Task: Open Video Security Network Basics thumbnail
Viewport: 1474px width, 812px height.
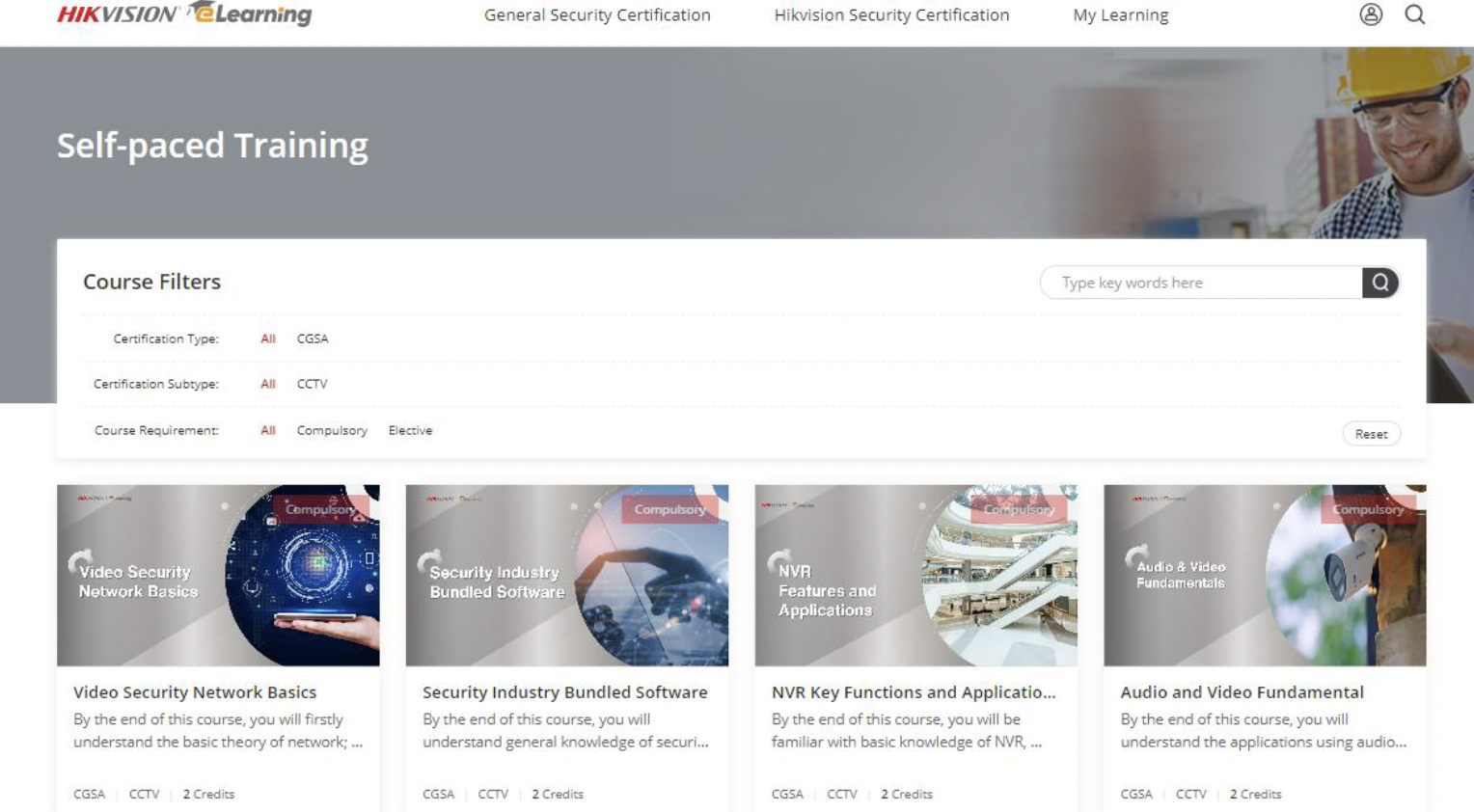Action: 218,576
